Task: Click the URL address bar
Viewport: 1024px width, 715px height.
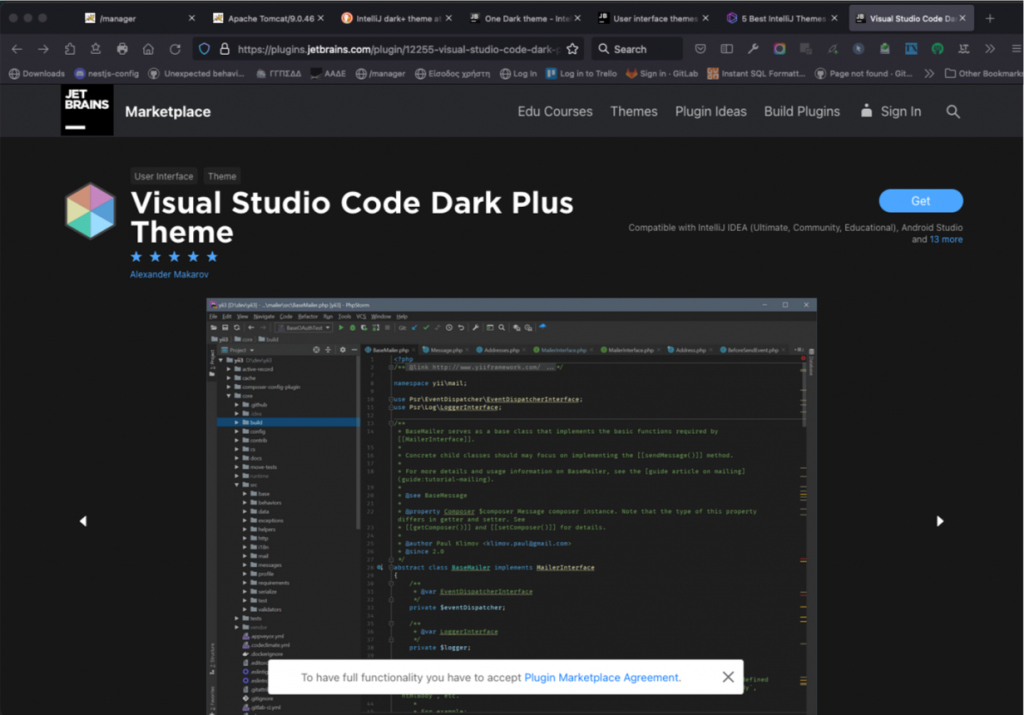Action: 398,49
